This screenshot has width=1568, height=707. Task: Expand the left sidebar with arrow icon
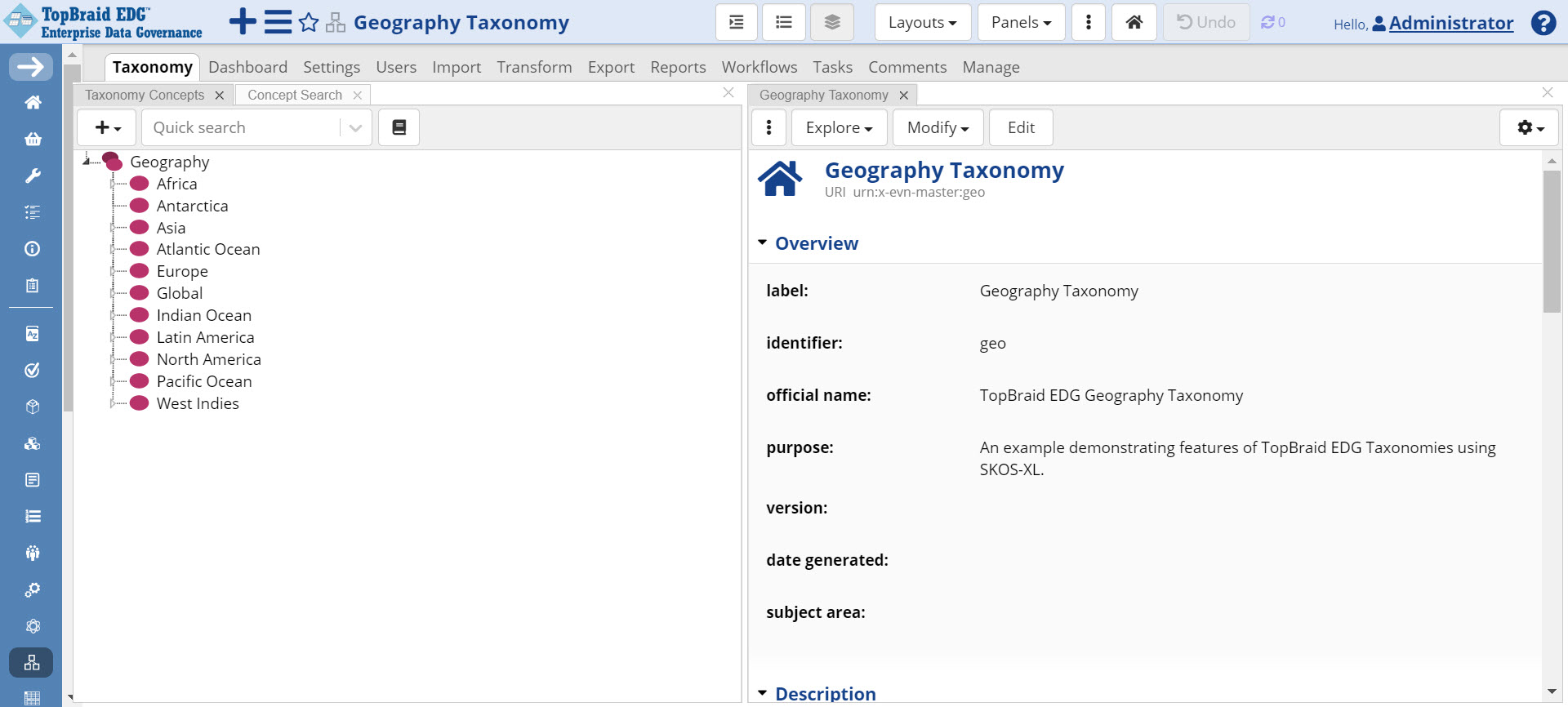click(31, 67)
